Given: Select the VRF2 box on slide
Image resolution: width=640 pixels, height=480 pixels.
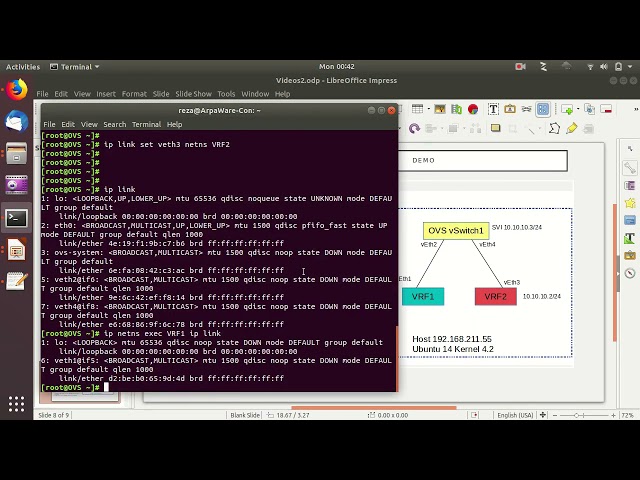Looking at the screenshot, I should point(496,296).
